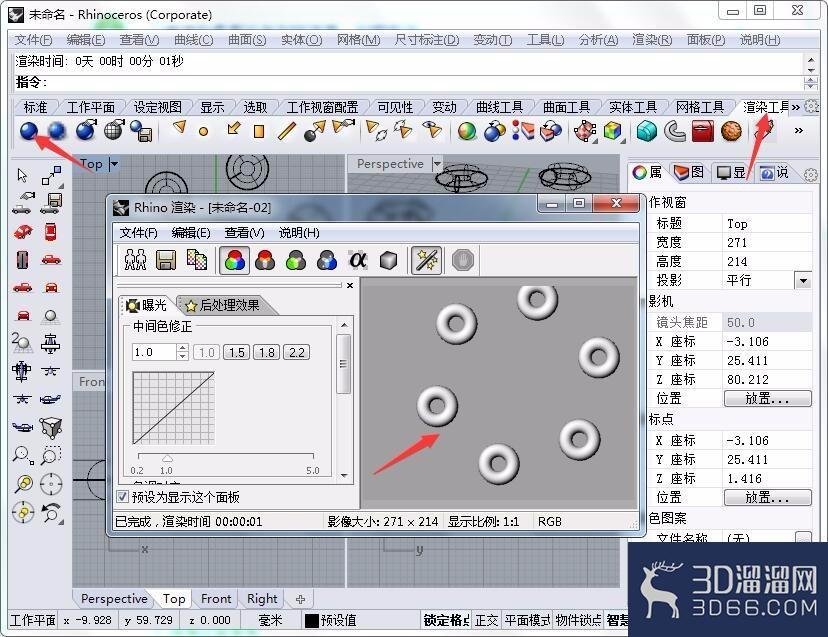Open the 渲染(R) menu
Image resolution: width=828 pixels, height=637 pixels.
(652, 40)
